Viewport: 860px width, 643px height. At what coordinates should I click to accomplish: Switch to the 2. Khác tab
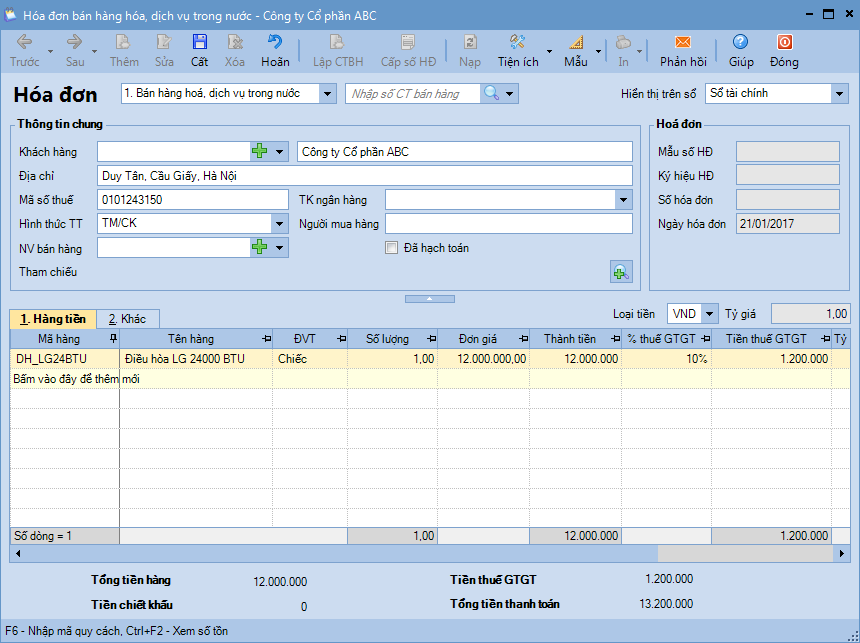127,319
